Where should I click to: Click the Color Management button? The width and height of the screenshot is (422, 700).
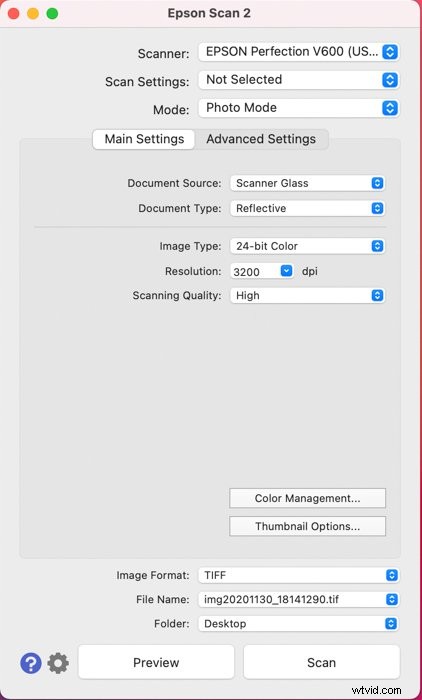pos(307,498)
